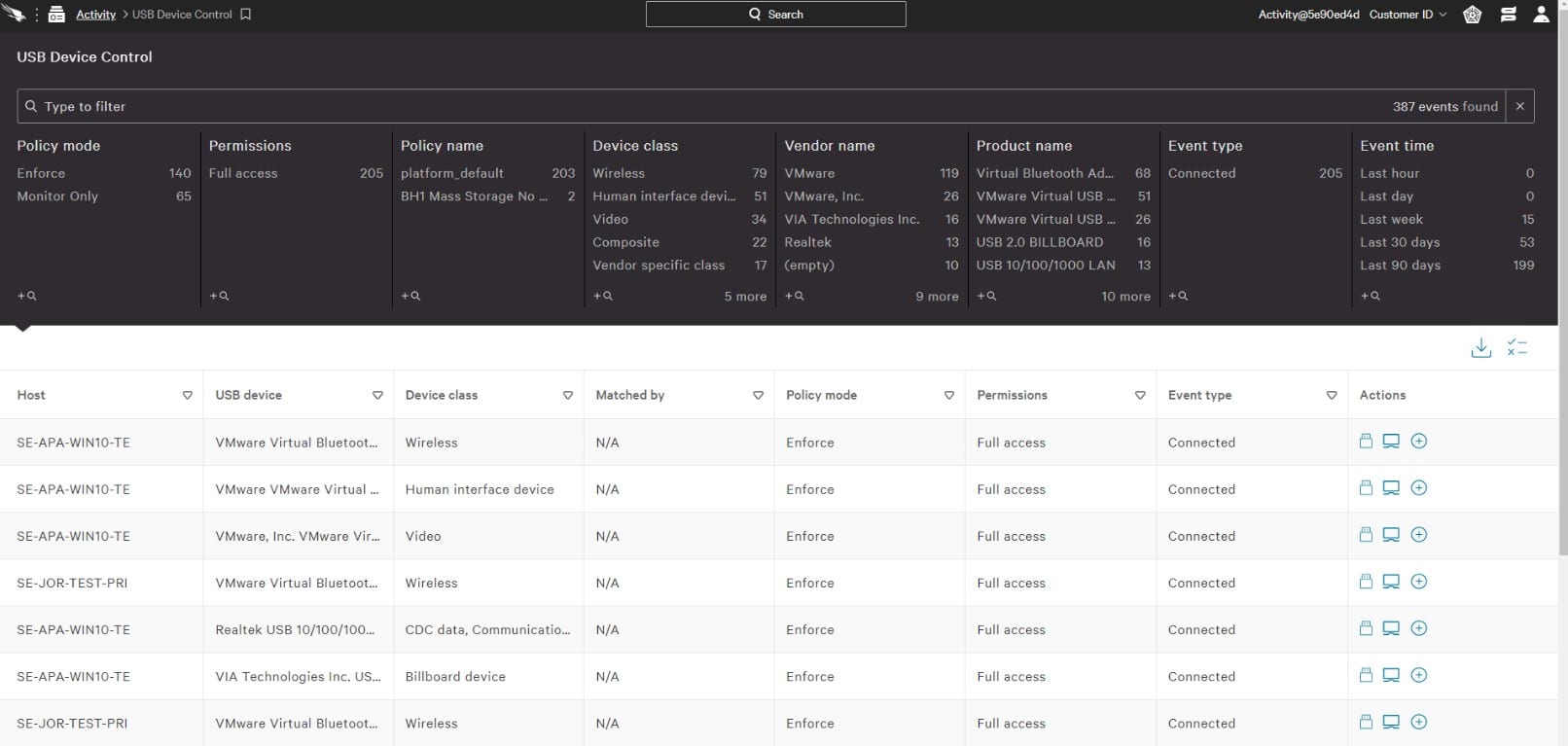Expand the Customer ID dropdown
1568x746 pixels.
pos(1408,15)
